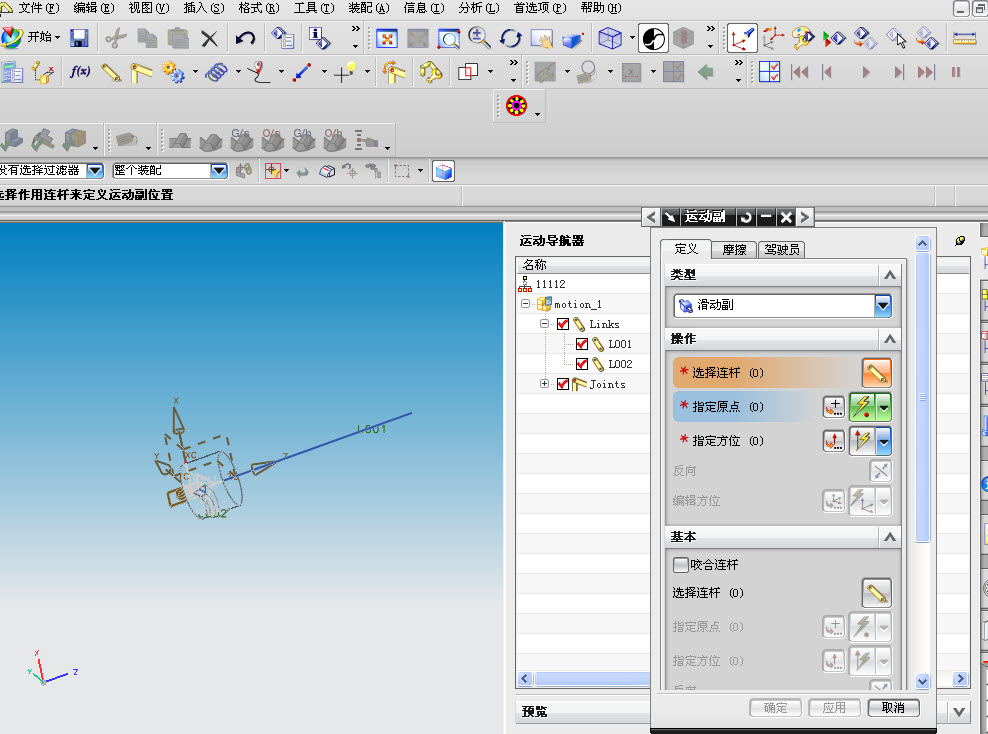Click the blue cube icon in selection bar
This screenshot has height=734, width=988.
pyautogui.click(x=444, y=171)
